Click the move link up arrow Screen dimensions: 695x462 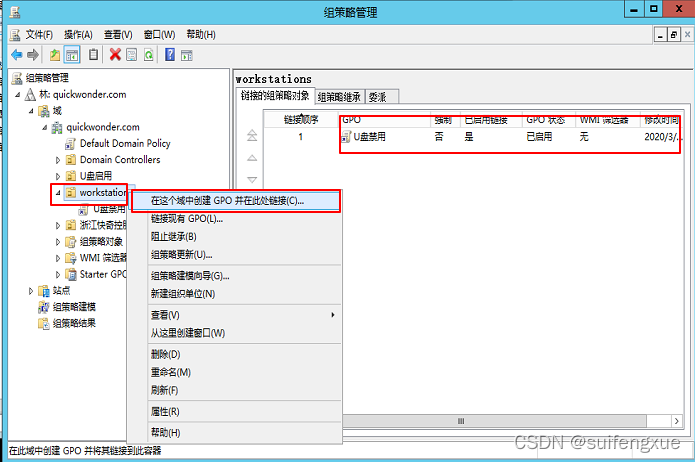(x=252, y=158)
